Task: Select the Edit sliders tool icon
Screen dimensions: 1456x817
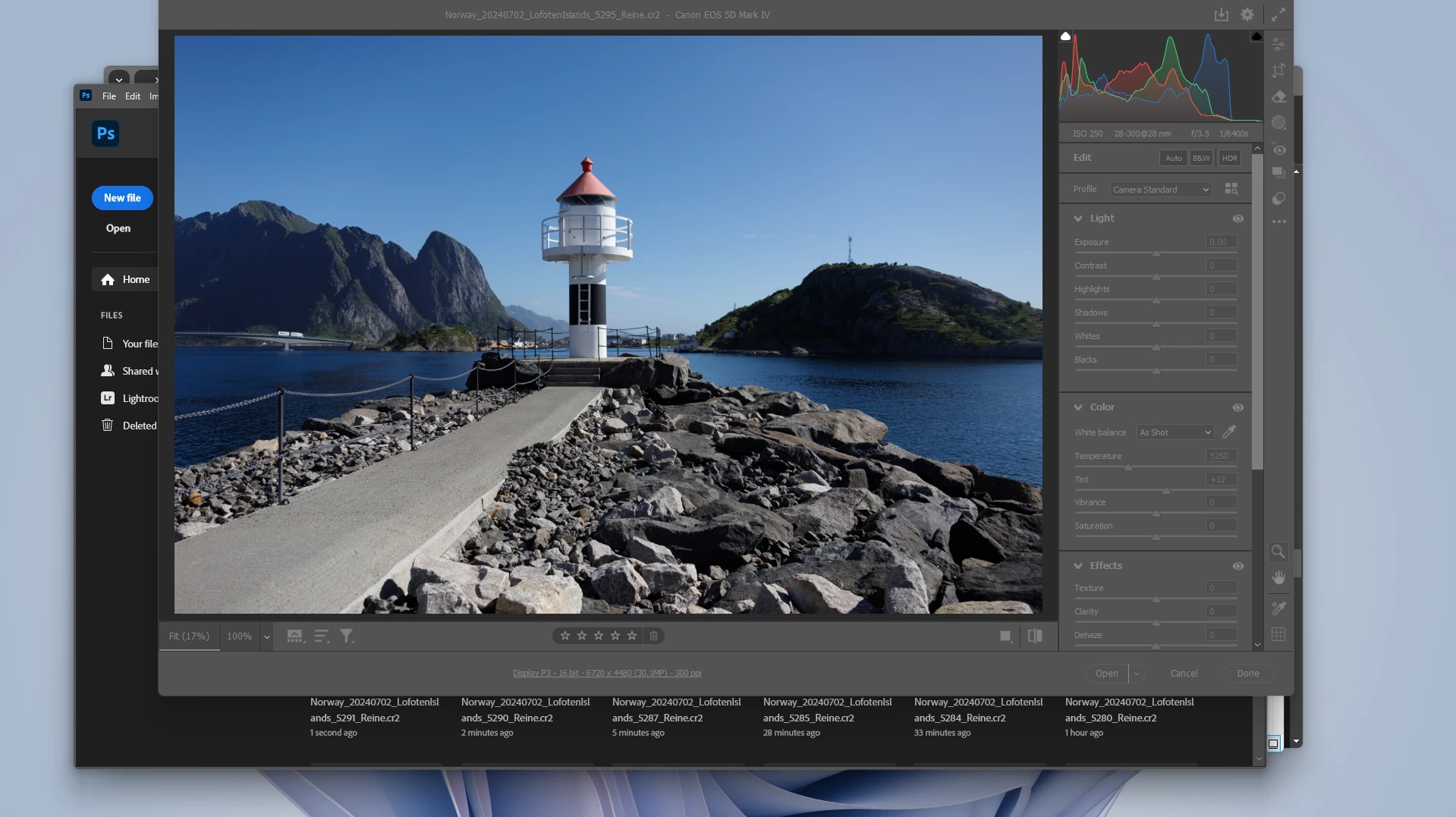Action: click(x=1278, y=44)
